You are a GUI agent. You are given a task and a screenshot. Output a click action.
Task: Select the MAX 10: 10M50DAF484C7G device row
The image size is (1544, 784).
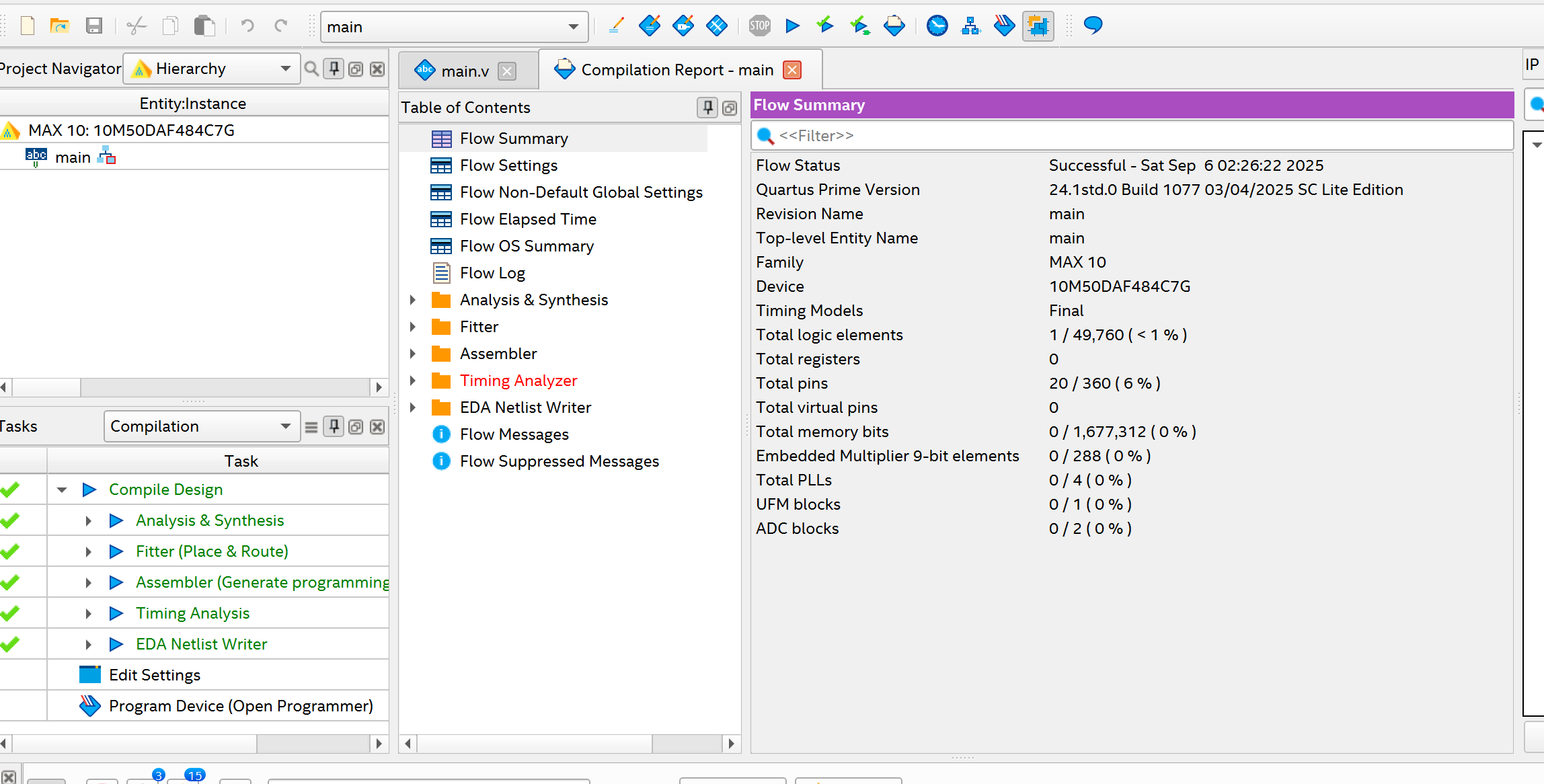(131, 130)
